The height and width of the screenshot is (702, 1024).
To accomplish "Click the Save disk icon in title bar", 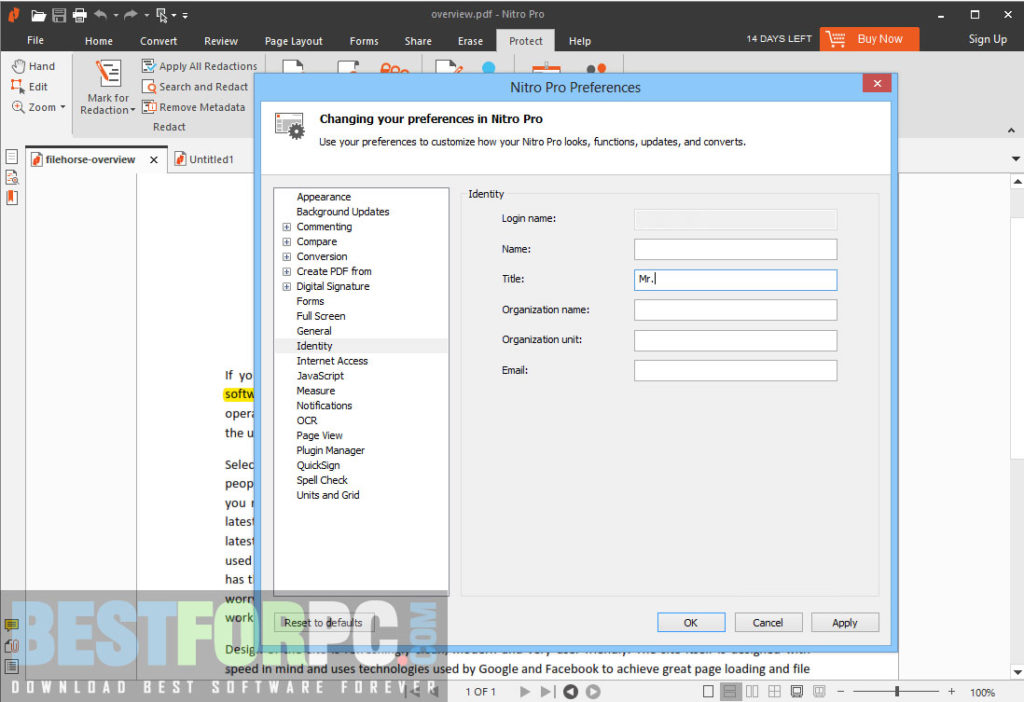I will [59, 14].
